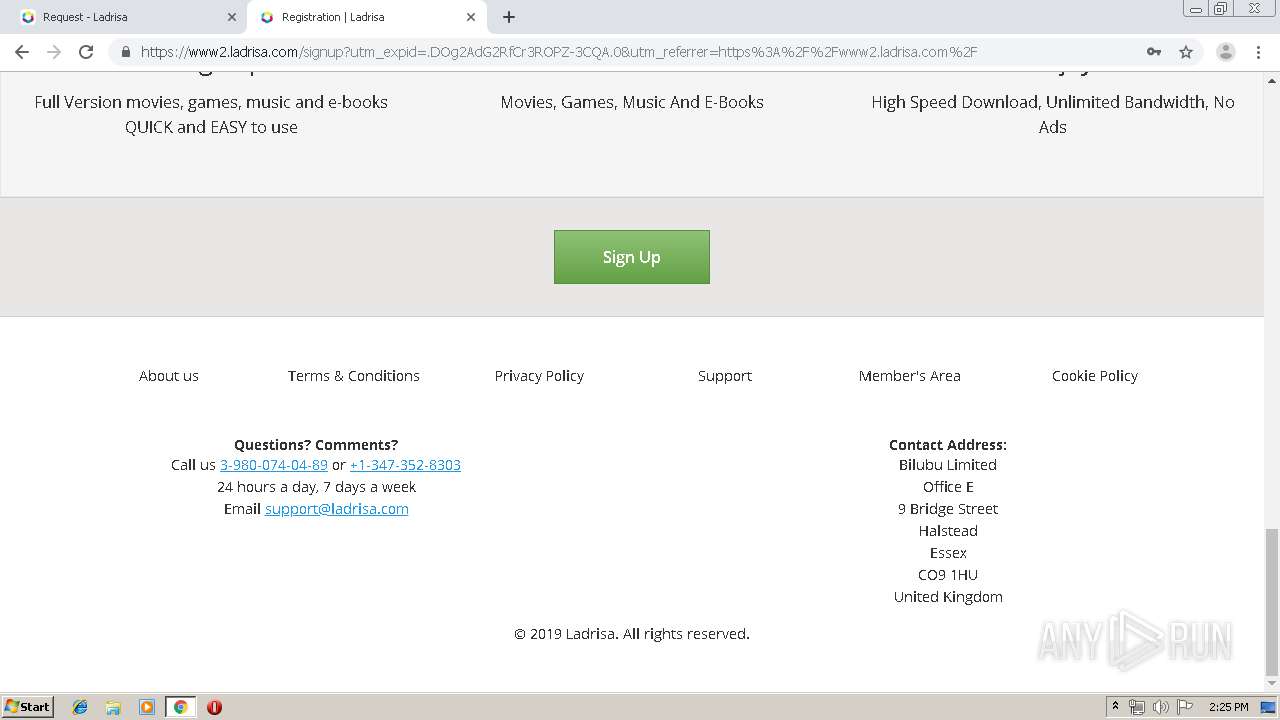
Task: Open the Windows Start menu
Action: point(28,707)
